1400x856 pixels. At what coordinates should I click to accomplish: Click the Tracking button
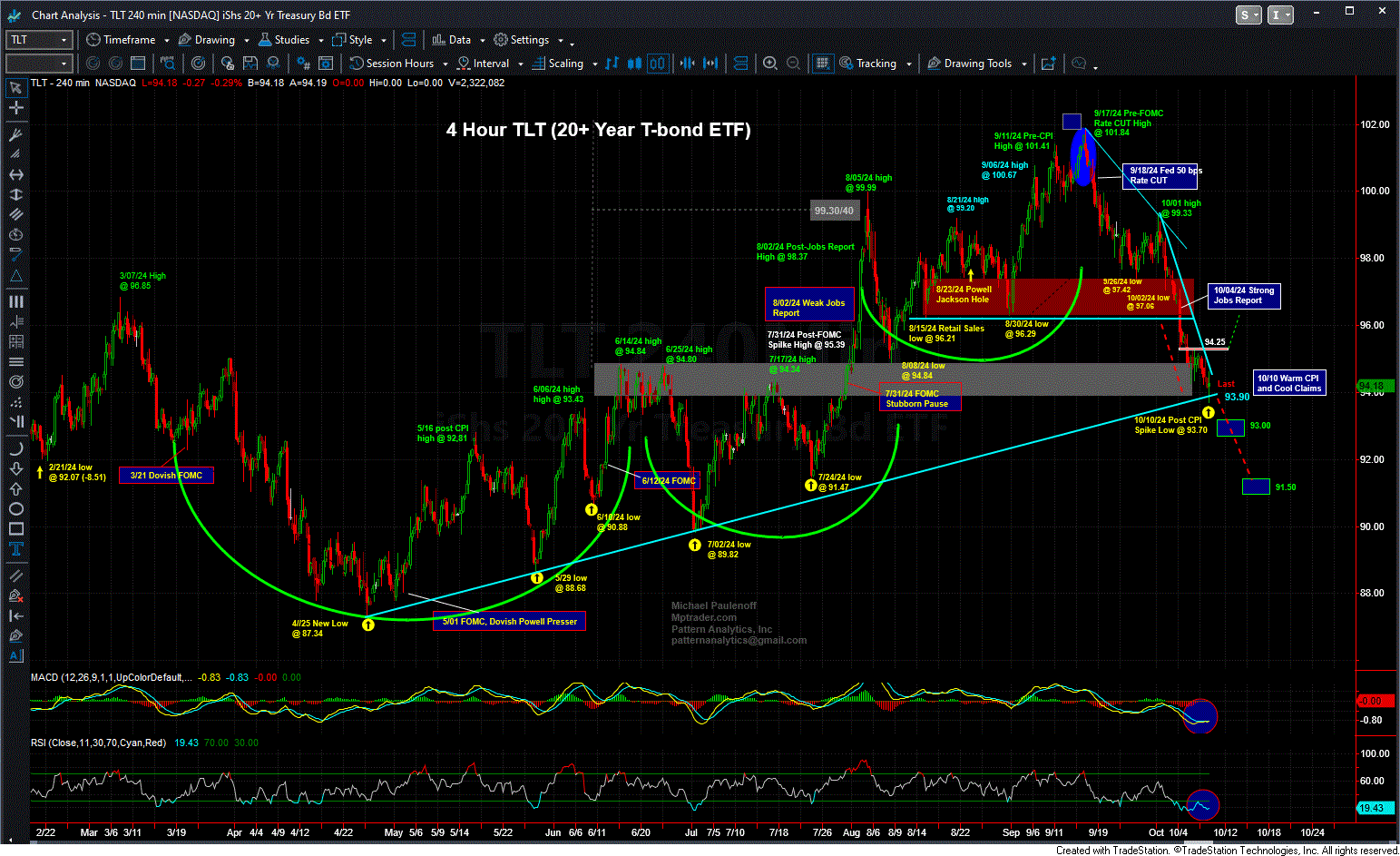click(868, 63)
